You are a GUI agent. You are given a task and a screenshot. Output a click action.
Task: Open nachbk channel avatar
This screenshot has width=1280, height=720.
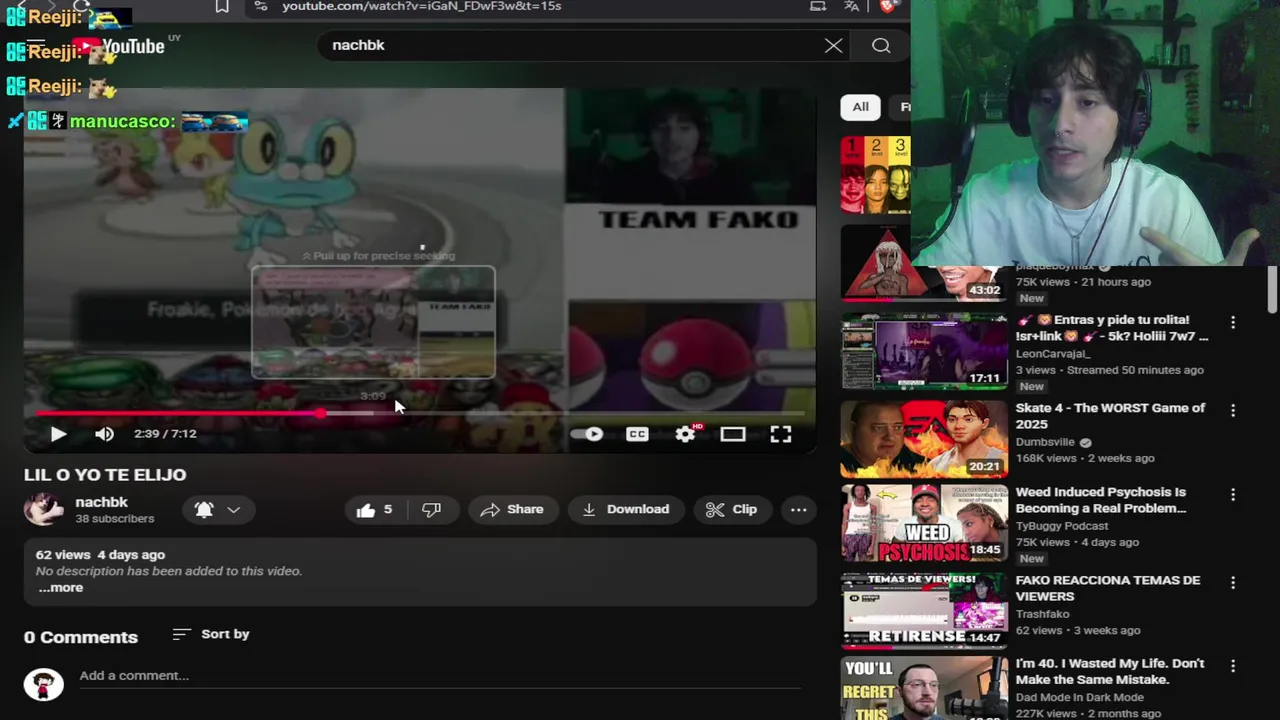click(44, 509)
